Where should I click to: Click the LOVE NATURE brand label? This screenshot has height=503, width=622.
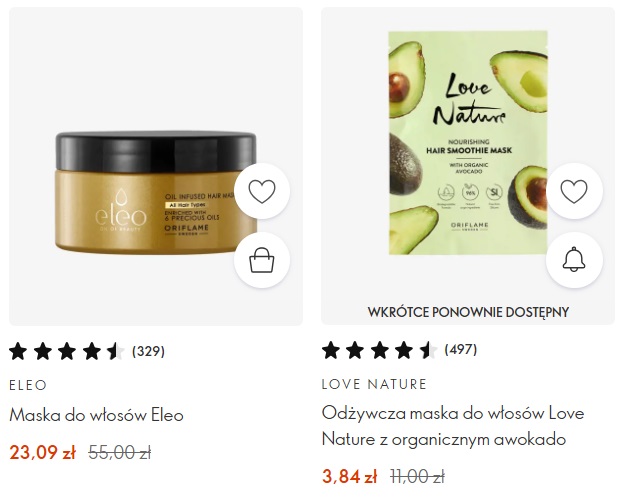tap(374, 384)
